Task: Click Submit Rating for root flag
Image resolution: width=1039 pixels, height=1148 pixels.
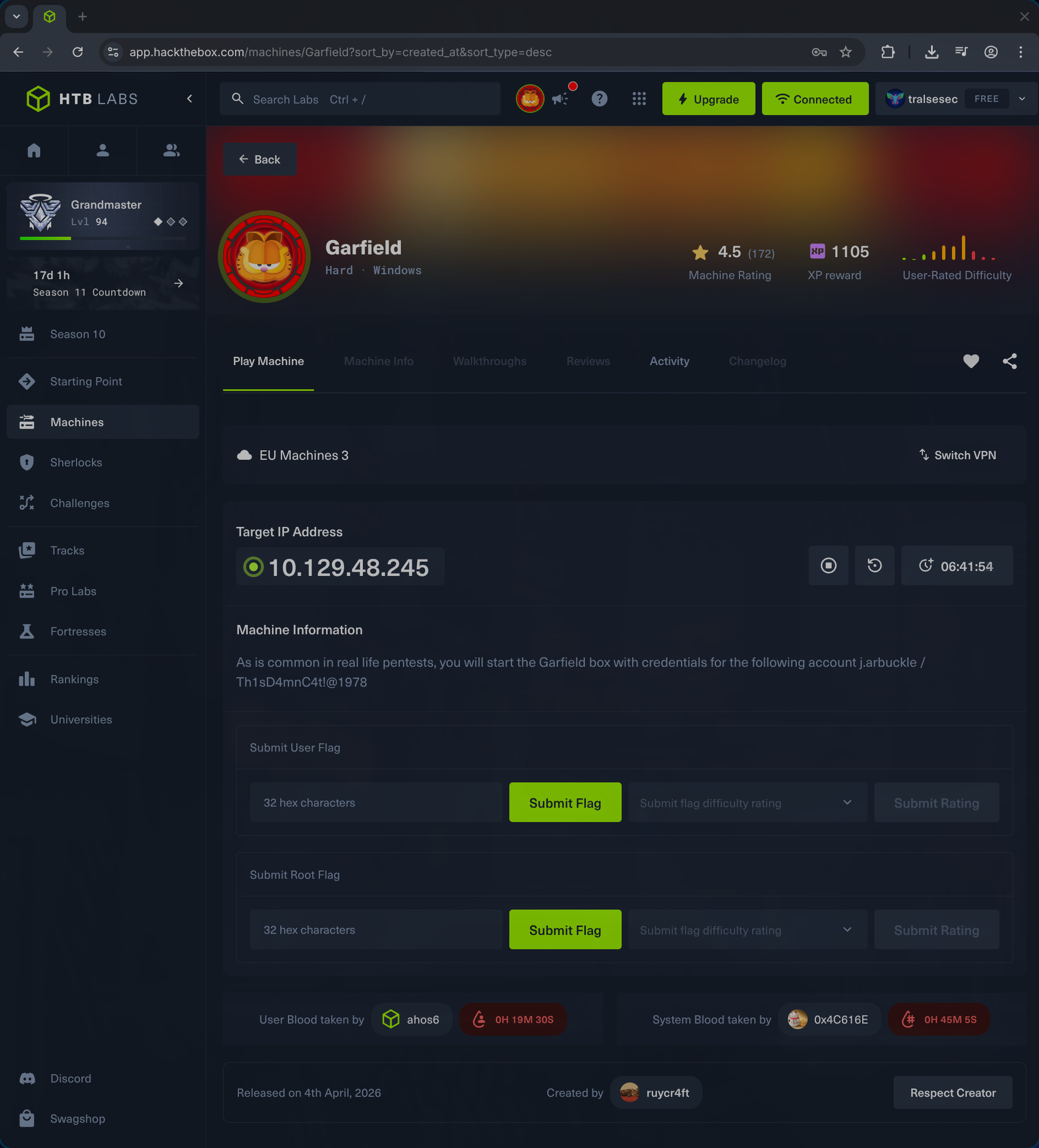Action: pos(936,930)
